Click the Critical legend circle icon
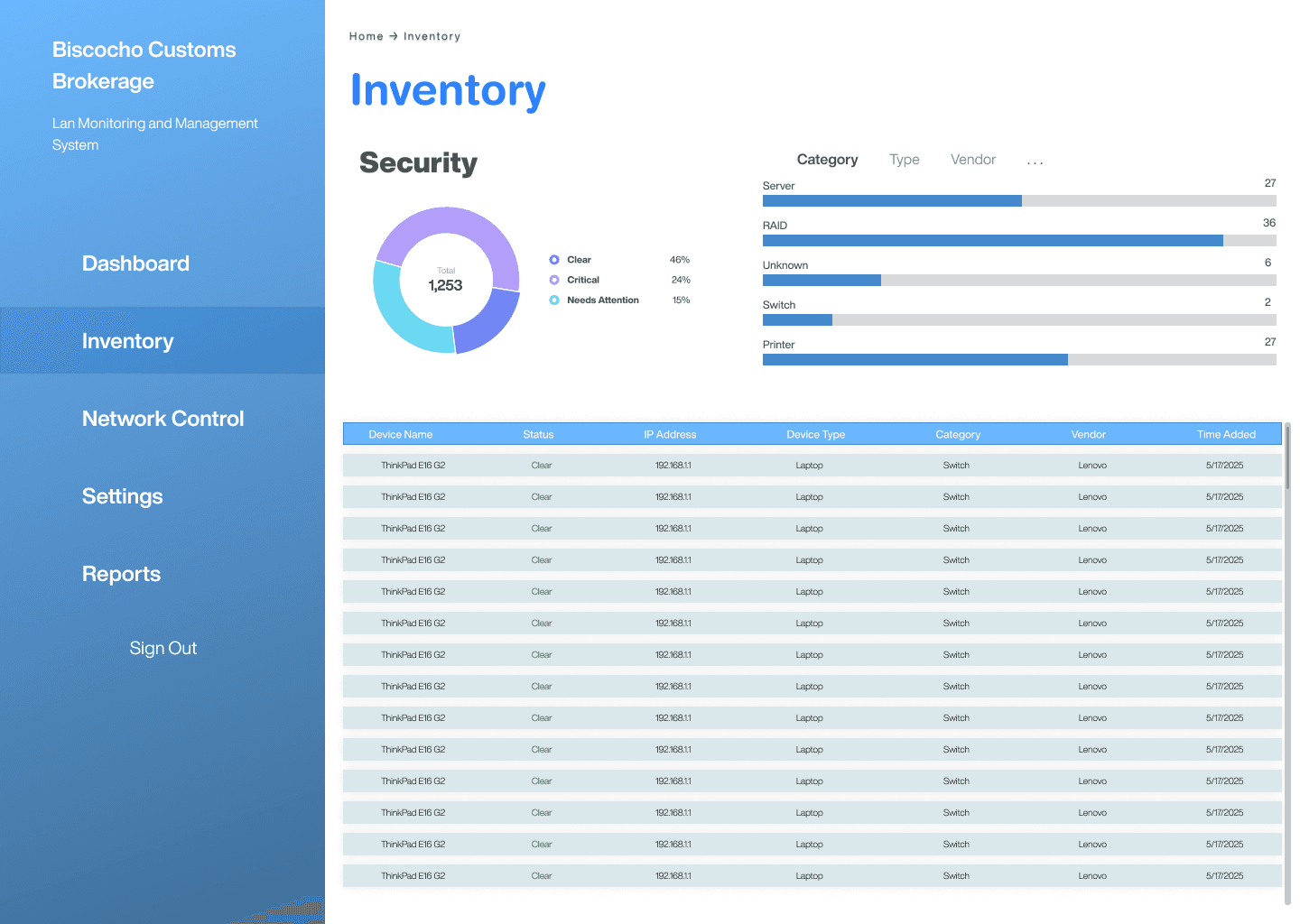The width and height of the screenshot is (1300, 924). tap(554, 280)
